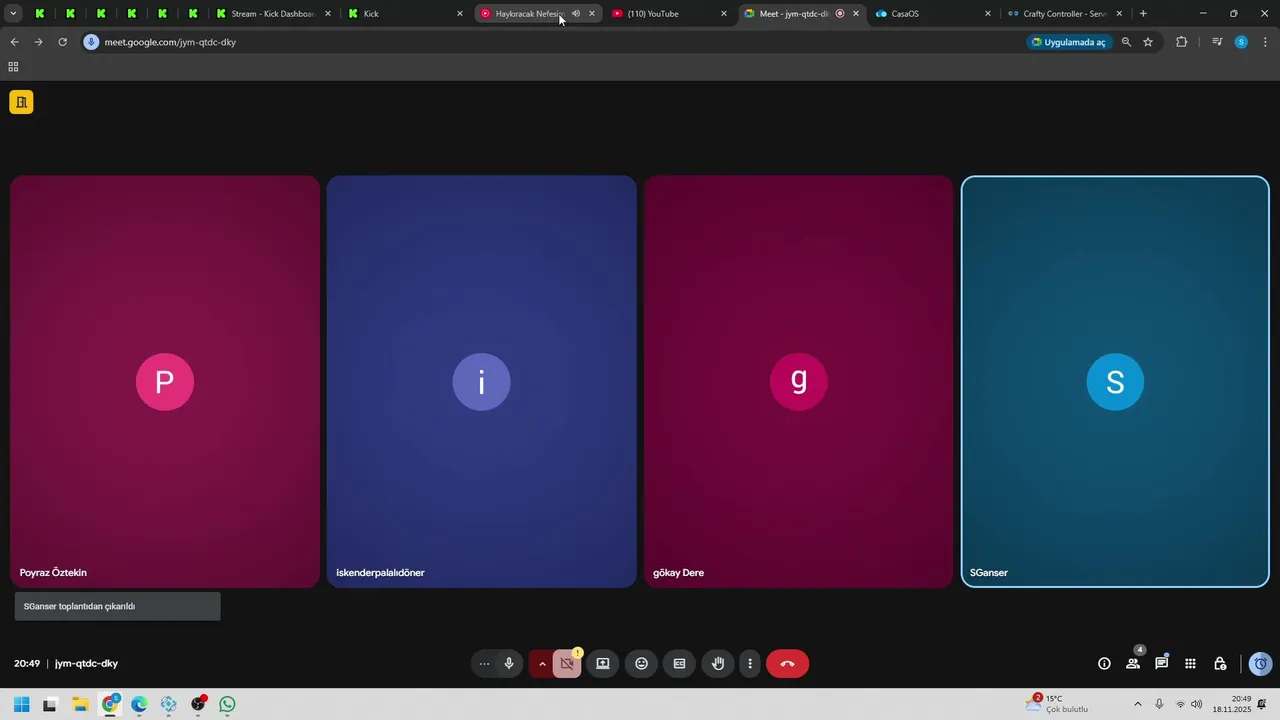Show hidden system tray icons
Image resolution: width=1280 pixels, height=720 pixels.
click(x=1137, y=705)
